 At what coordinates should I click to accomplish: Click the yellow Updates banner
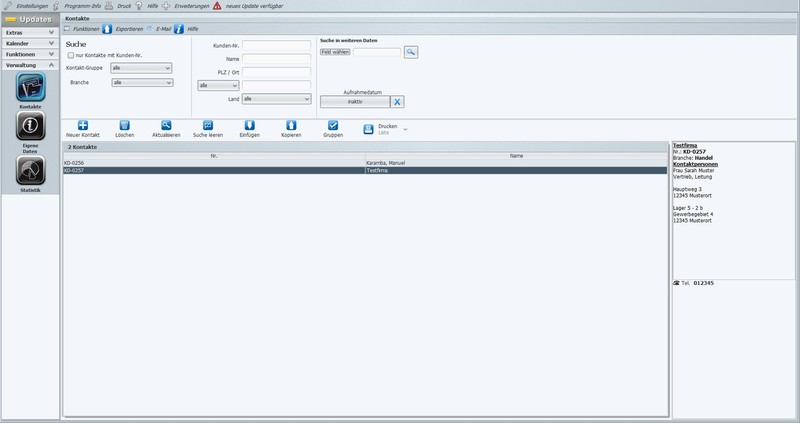click(31, 19)
